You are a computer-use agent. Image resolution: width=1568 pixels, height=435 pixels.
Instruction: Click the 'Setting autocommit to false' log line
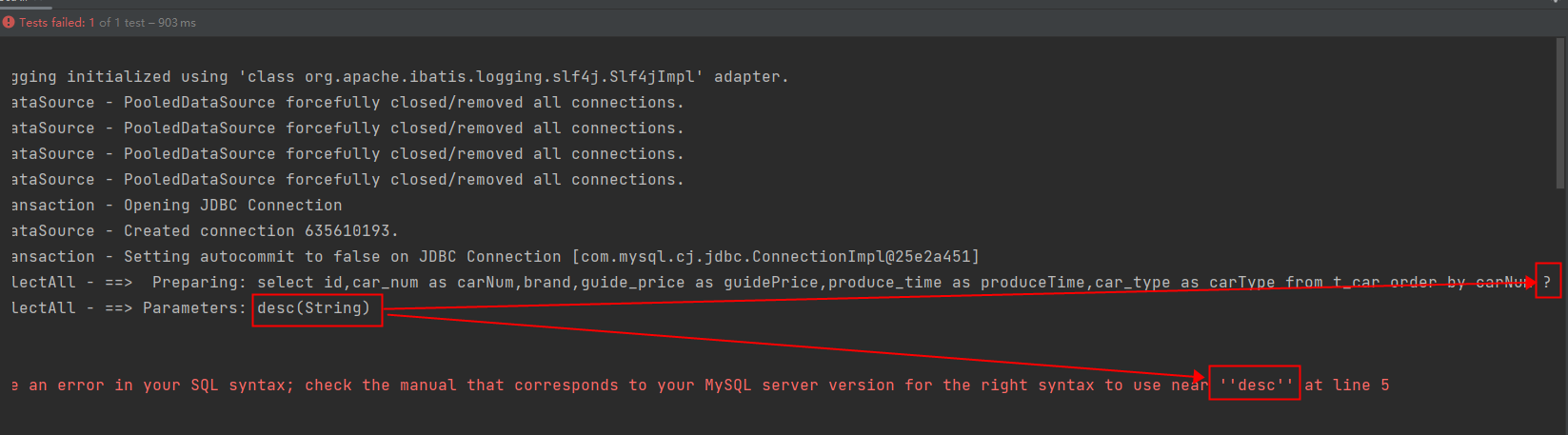(x=496, y=257)
